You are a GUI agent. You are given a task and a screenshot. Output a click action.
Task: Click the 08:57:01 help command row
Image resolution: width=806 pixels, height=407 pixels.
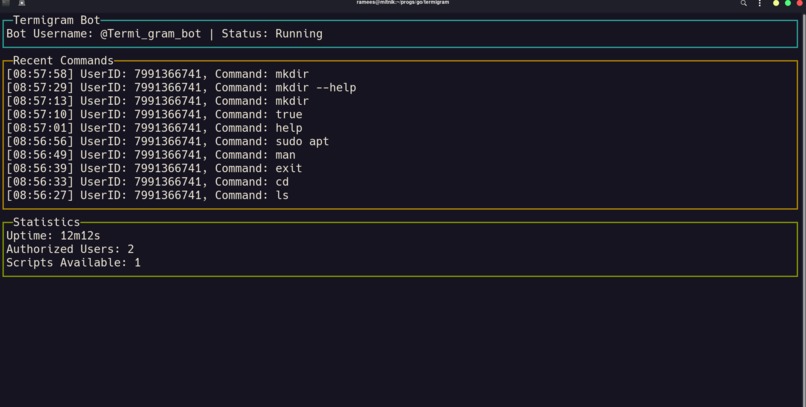(x=154, y=128)
